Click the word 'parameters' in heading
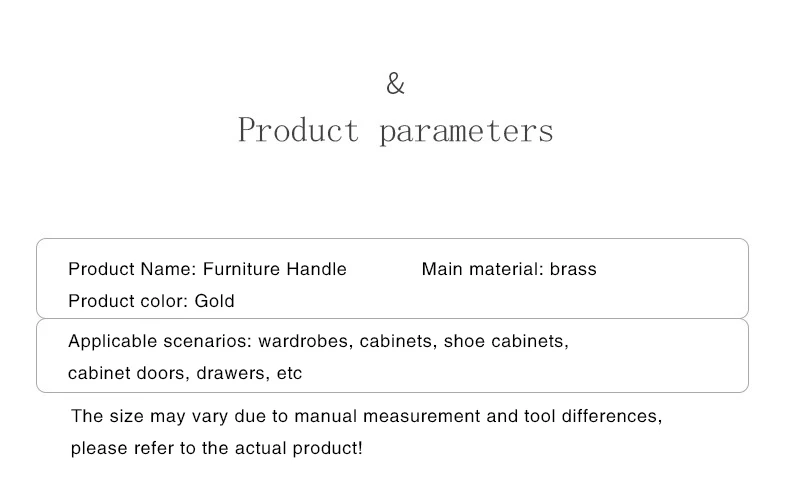The width and height of the screenshot is (790, 497). pyautogui.click(x=467, y=132)
